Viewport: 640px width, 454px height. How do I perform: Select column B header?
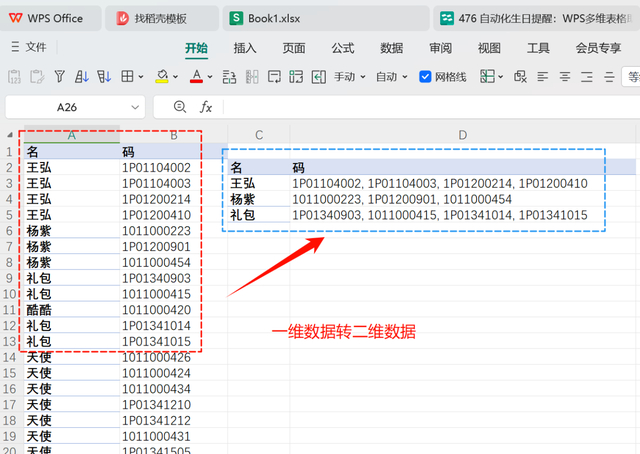click(174, 135)
